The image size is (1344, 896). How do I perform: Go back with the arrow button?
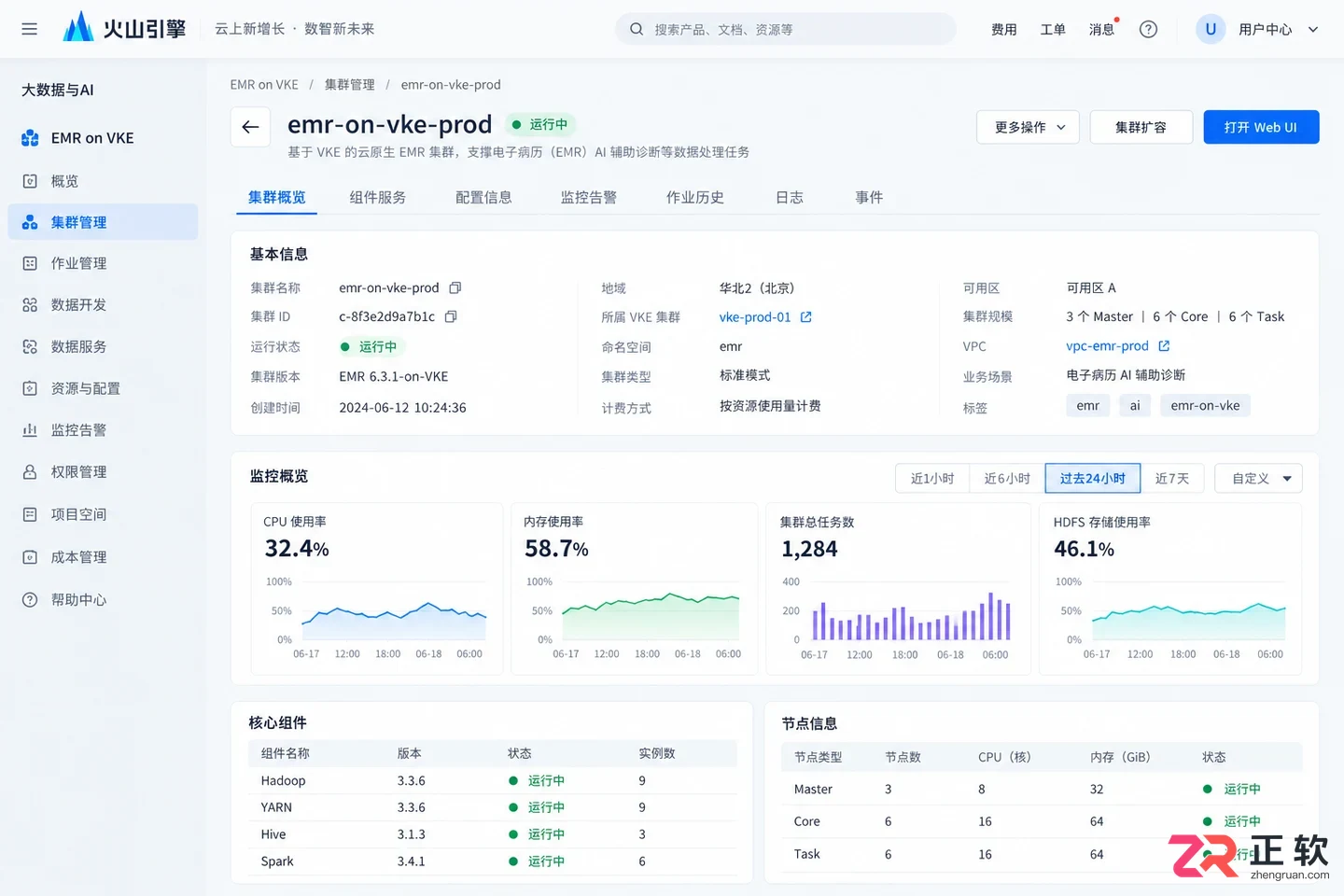pos(250,127)
